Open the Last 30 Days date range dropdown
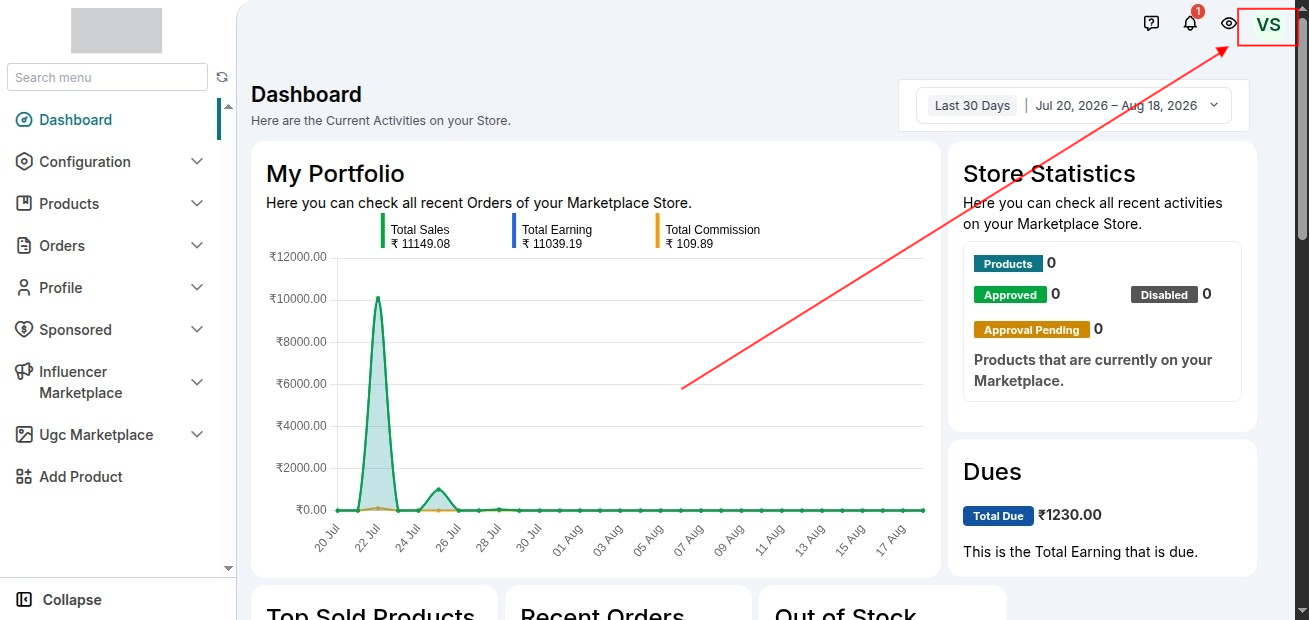1309x620 pixels. (x=1074, y=105)
